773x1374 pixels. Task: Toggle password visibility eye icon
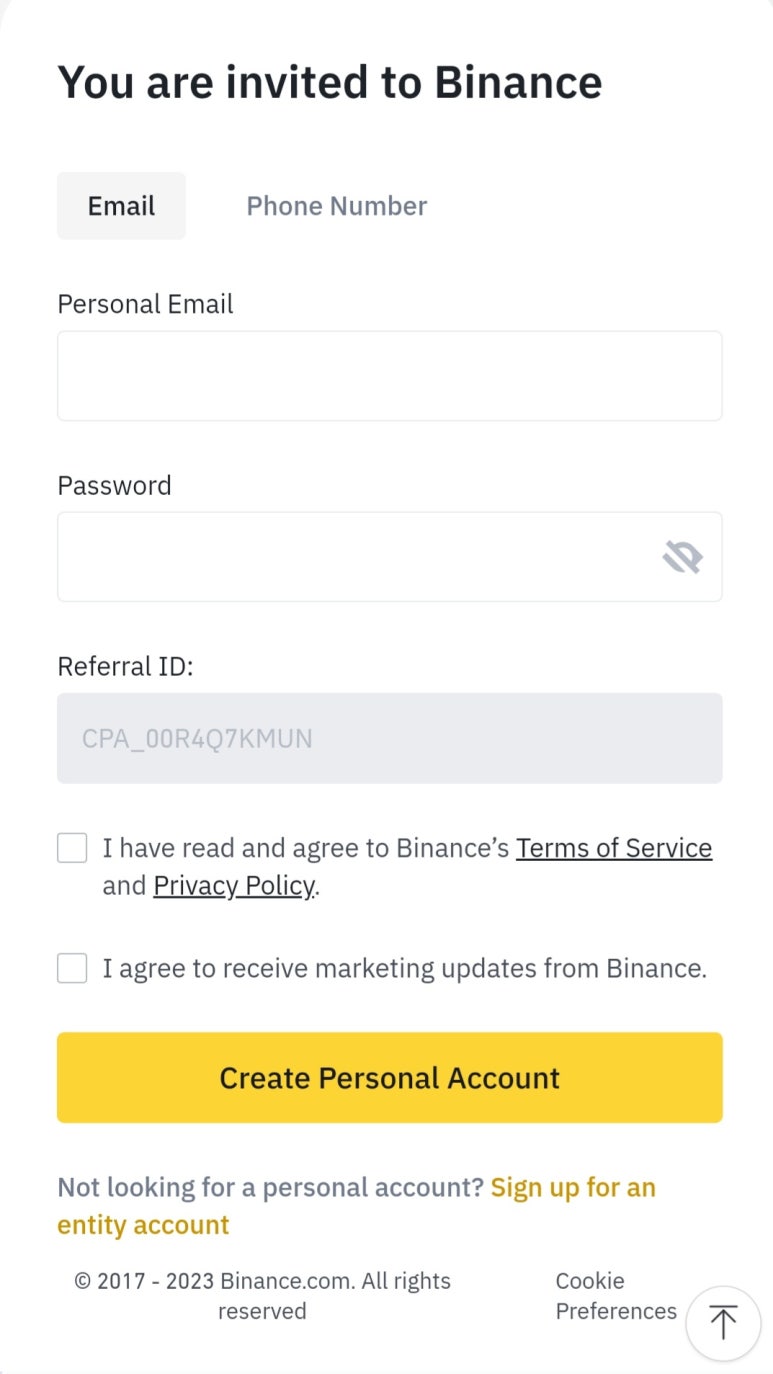point(682,557)
